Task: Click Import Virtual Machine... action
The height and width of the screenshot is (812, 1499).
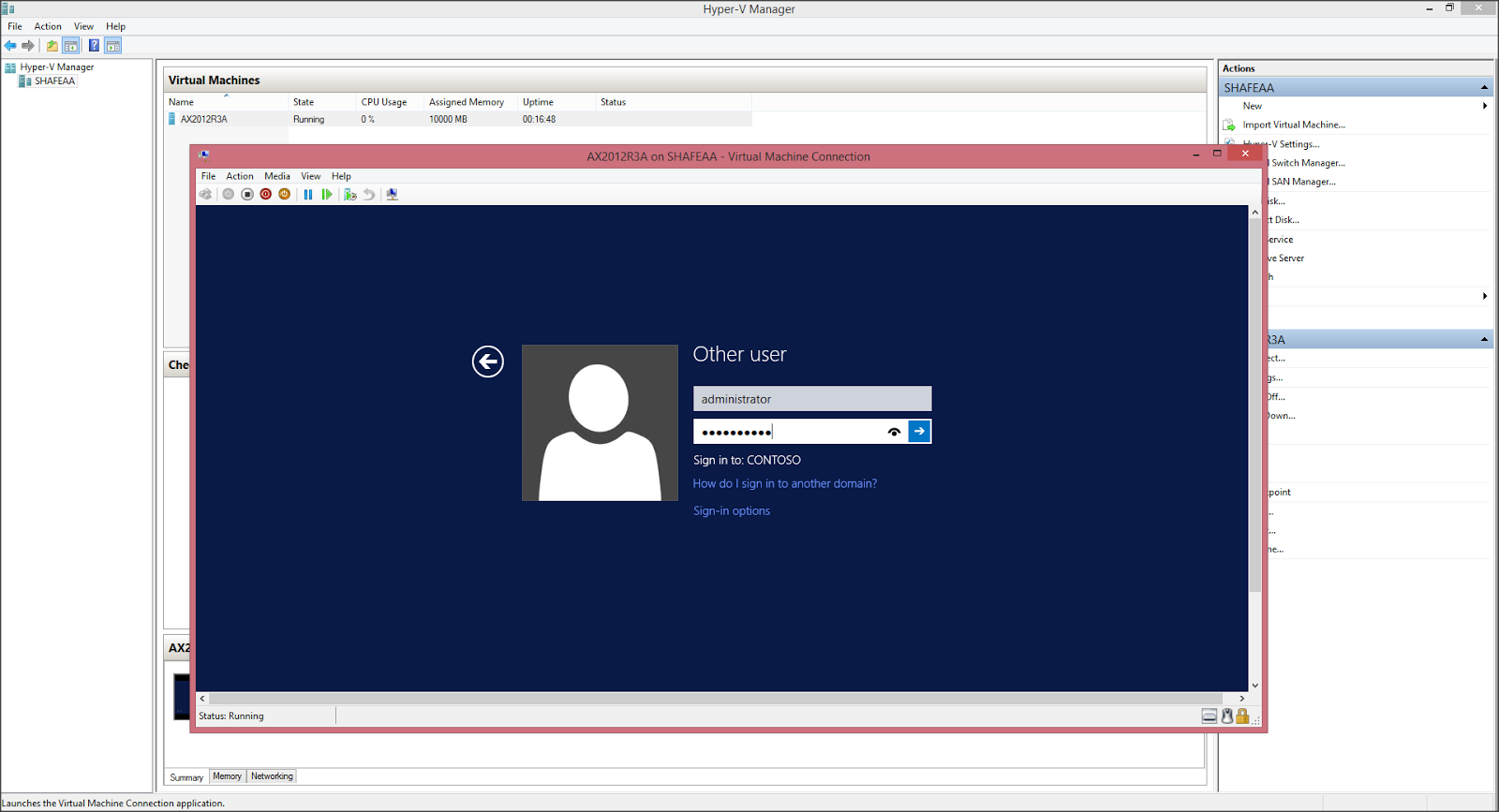Action: pos(1294,125)
